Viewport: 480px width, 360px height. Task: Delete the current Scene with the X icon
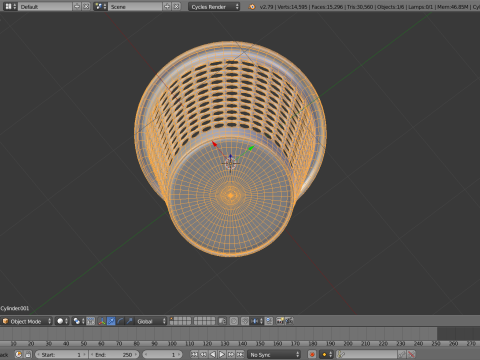(176, 6)
